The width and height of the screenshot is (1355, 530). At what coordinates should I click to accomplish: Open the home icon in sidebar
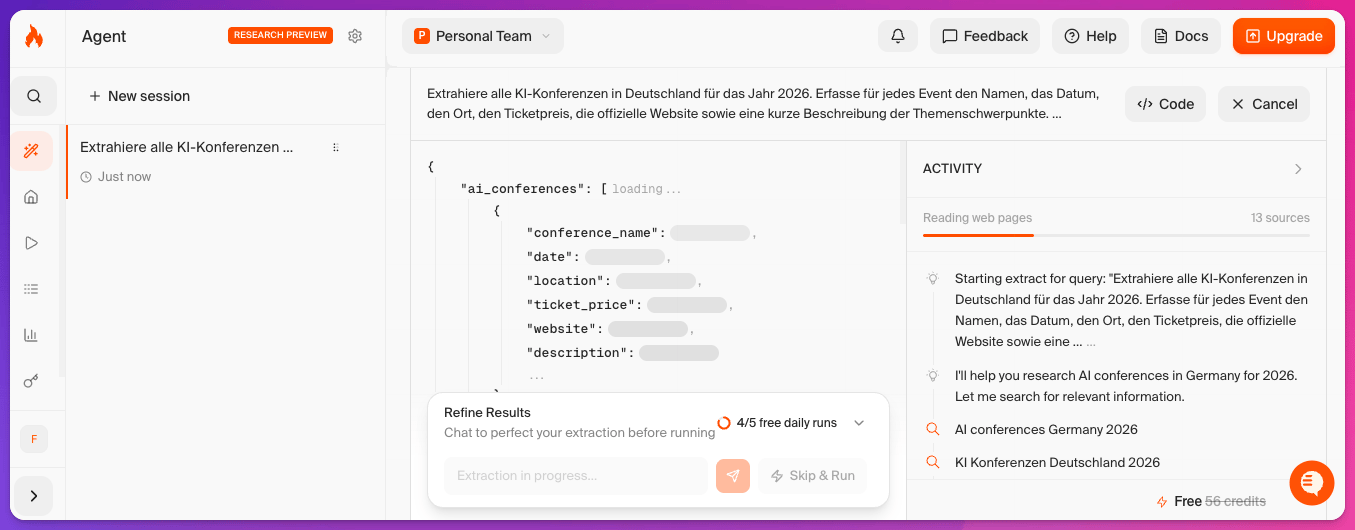(x=31, y=197)
